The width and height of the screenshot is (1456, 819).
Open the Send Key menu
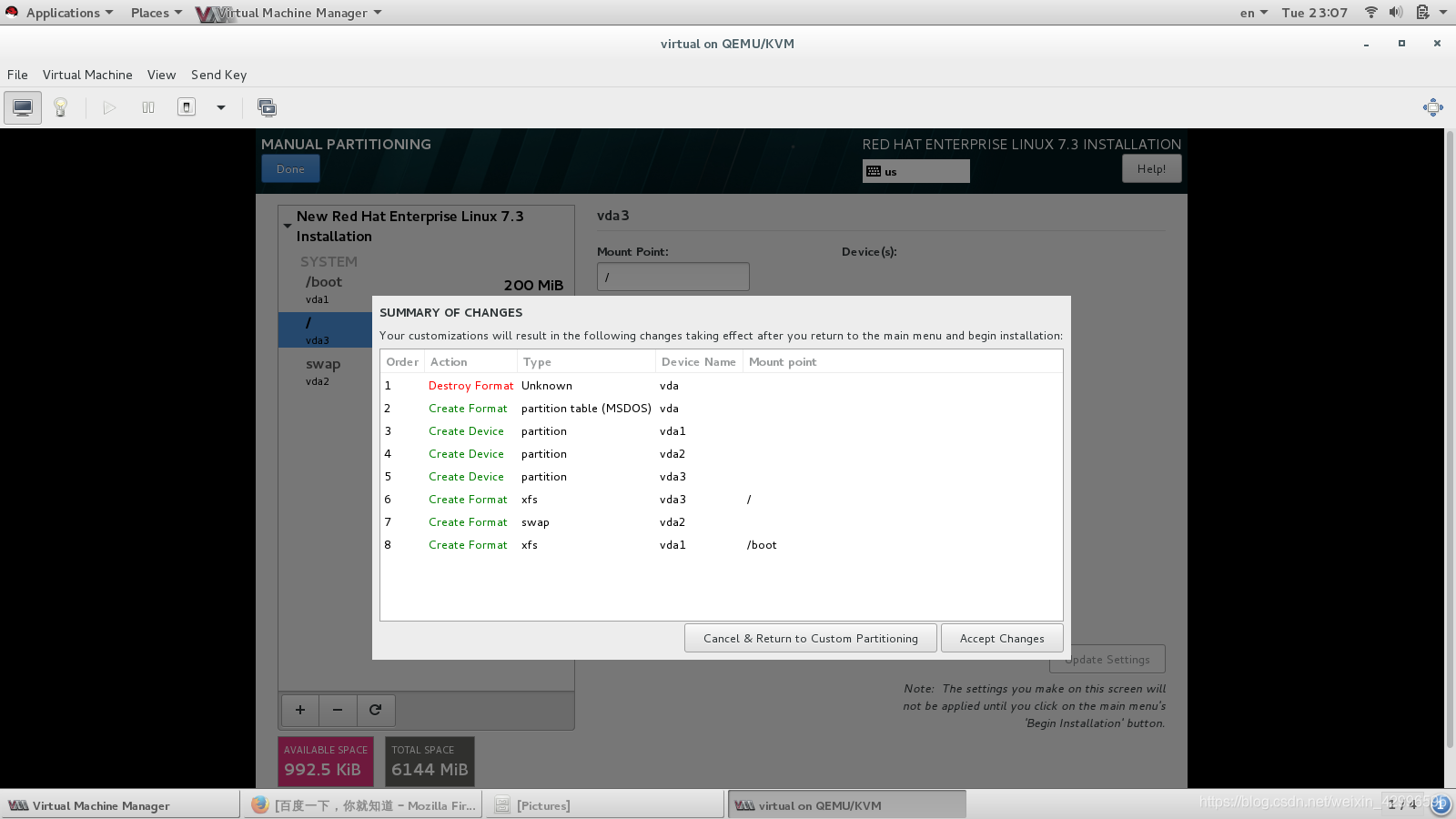coord(218,75)
